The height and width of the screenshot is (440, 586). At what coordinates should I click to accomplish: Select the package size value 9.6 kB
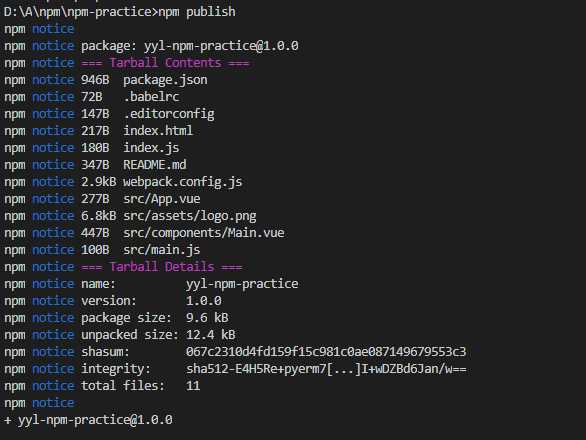click(207, 317)
